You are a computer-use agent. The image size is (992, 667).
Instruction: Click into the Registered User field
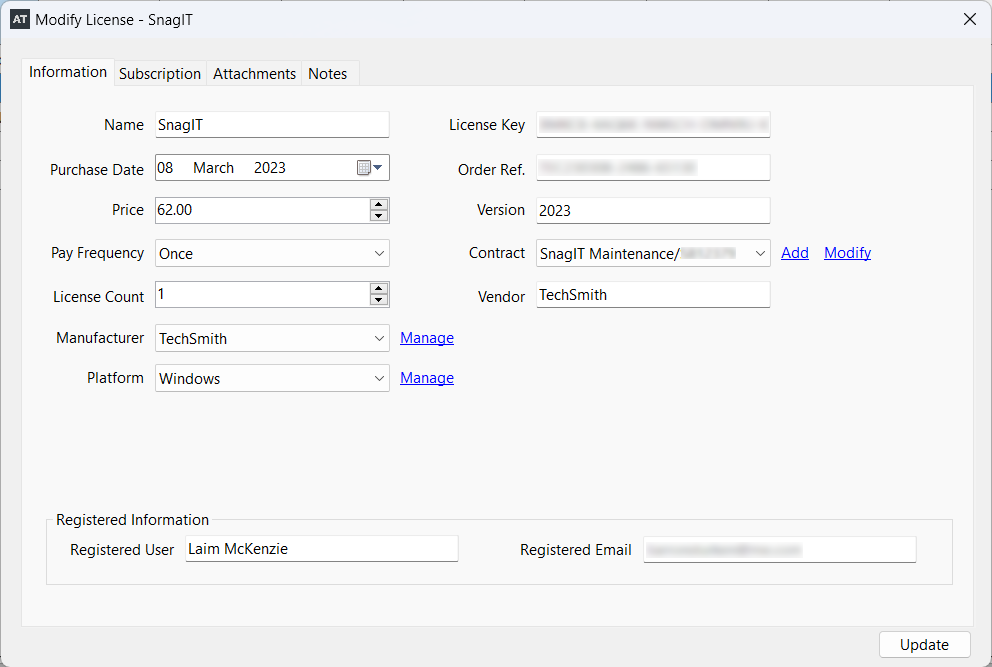click(x=321, y=549)
